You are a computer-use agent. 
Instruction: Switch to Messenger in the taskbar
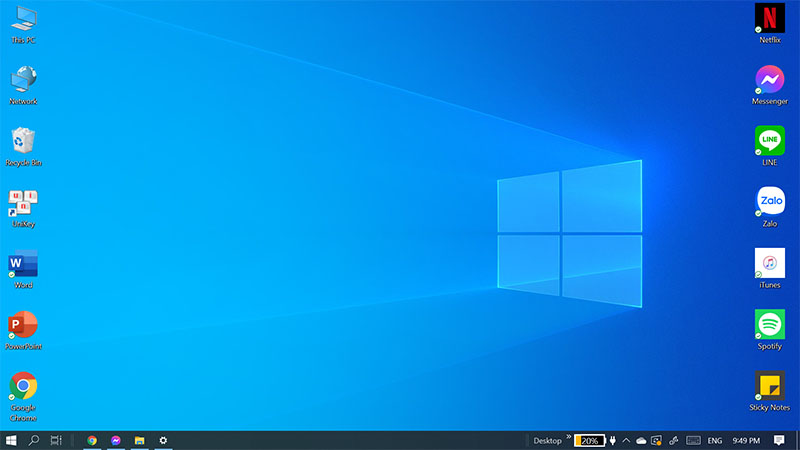coord(116,440)
